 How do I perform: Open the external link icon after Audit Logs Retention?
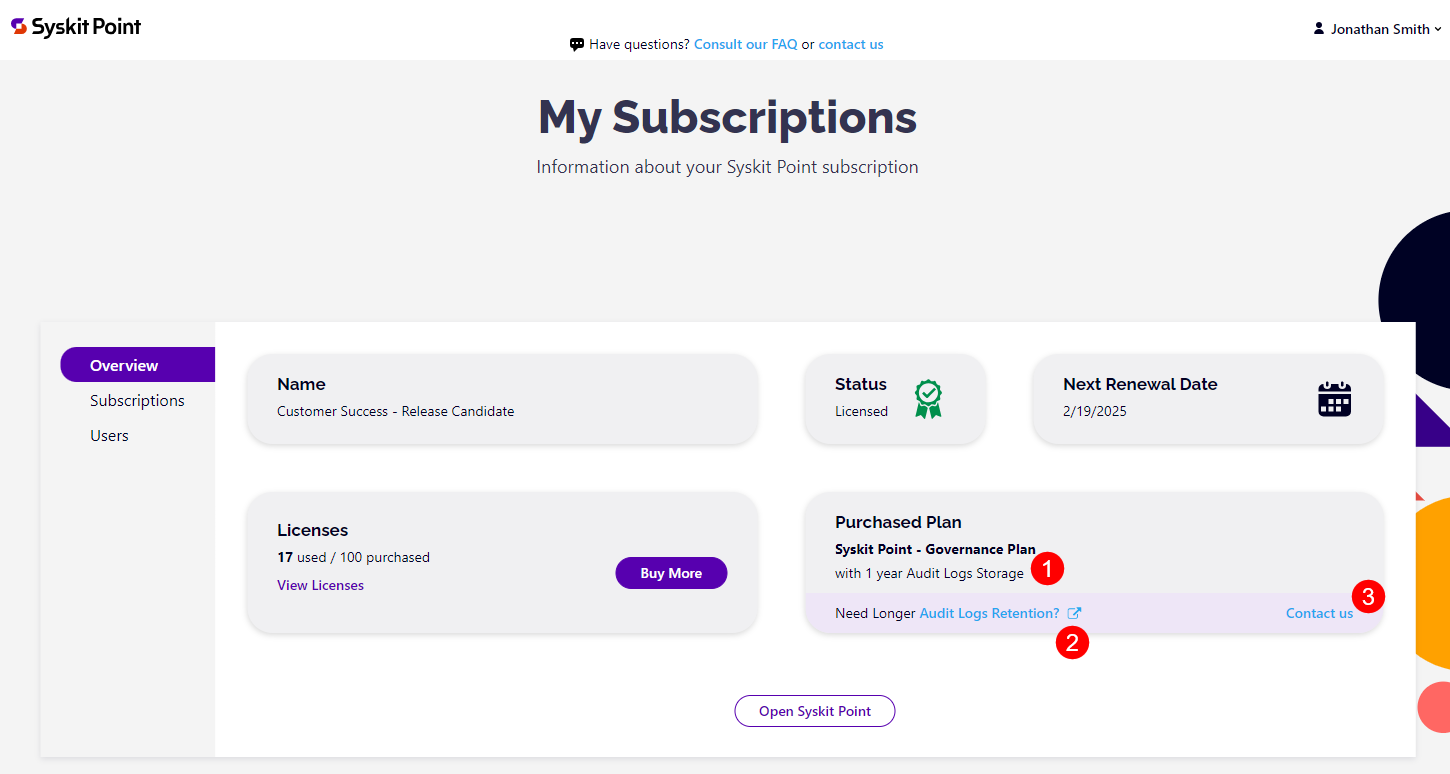(1074, 612)
